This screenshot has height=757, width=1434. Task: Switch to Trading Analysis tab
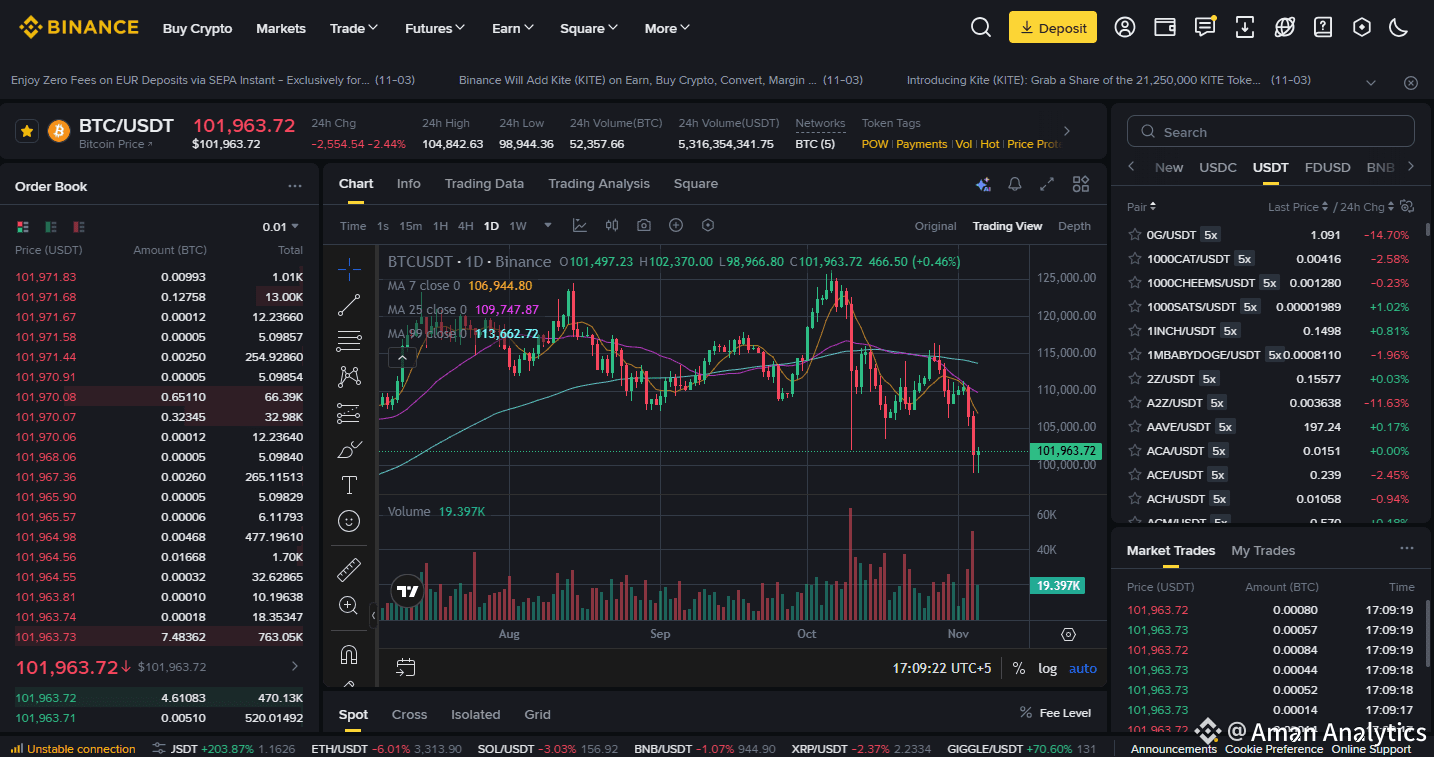[599, 184]
